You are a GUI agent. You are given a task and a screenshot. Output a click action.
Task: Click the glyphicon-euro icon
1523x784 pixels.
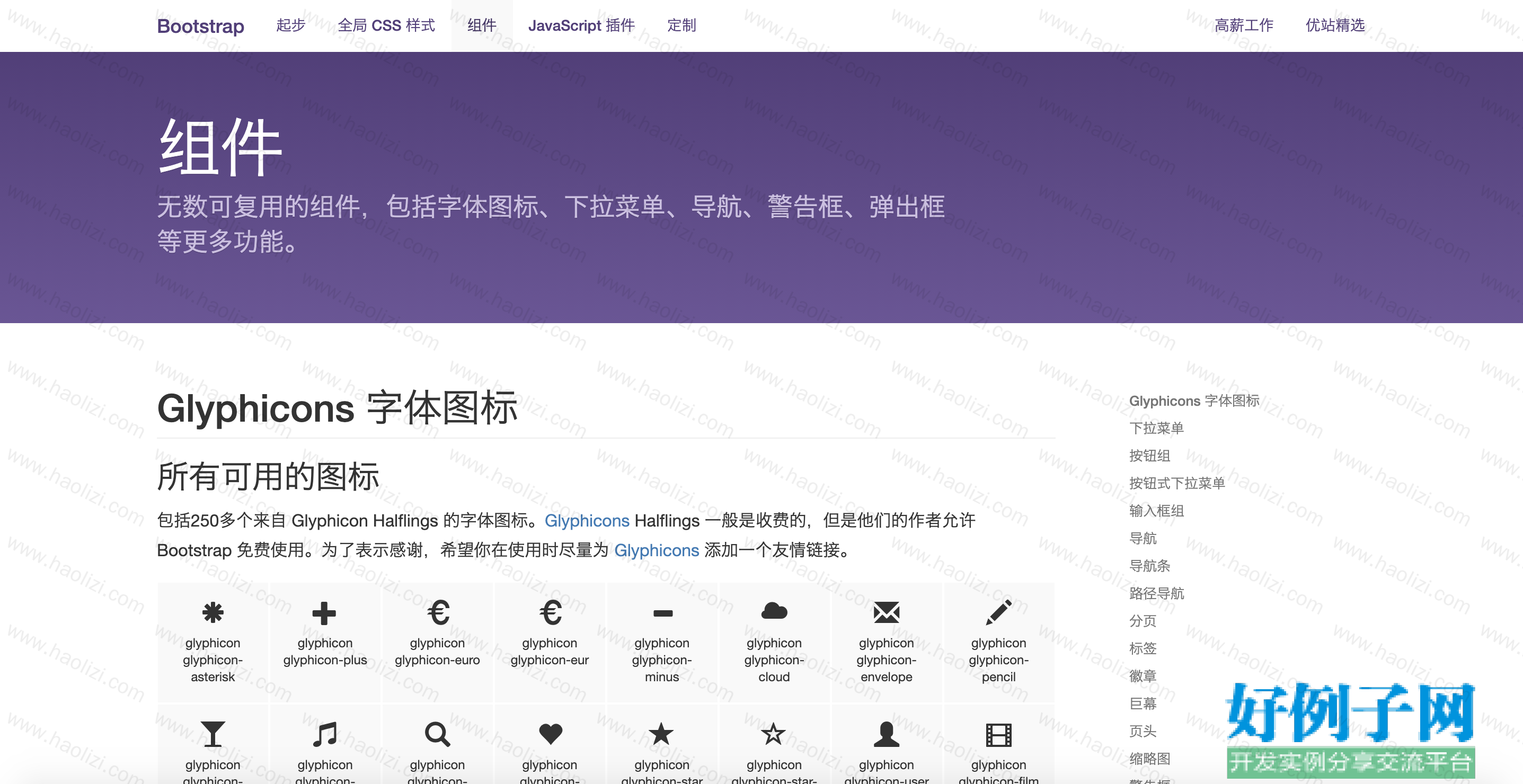coord(438,612)
